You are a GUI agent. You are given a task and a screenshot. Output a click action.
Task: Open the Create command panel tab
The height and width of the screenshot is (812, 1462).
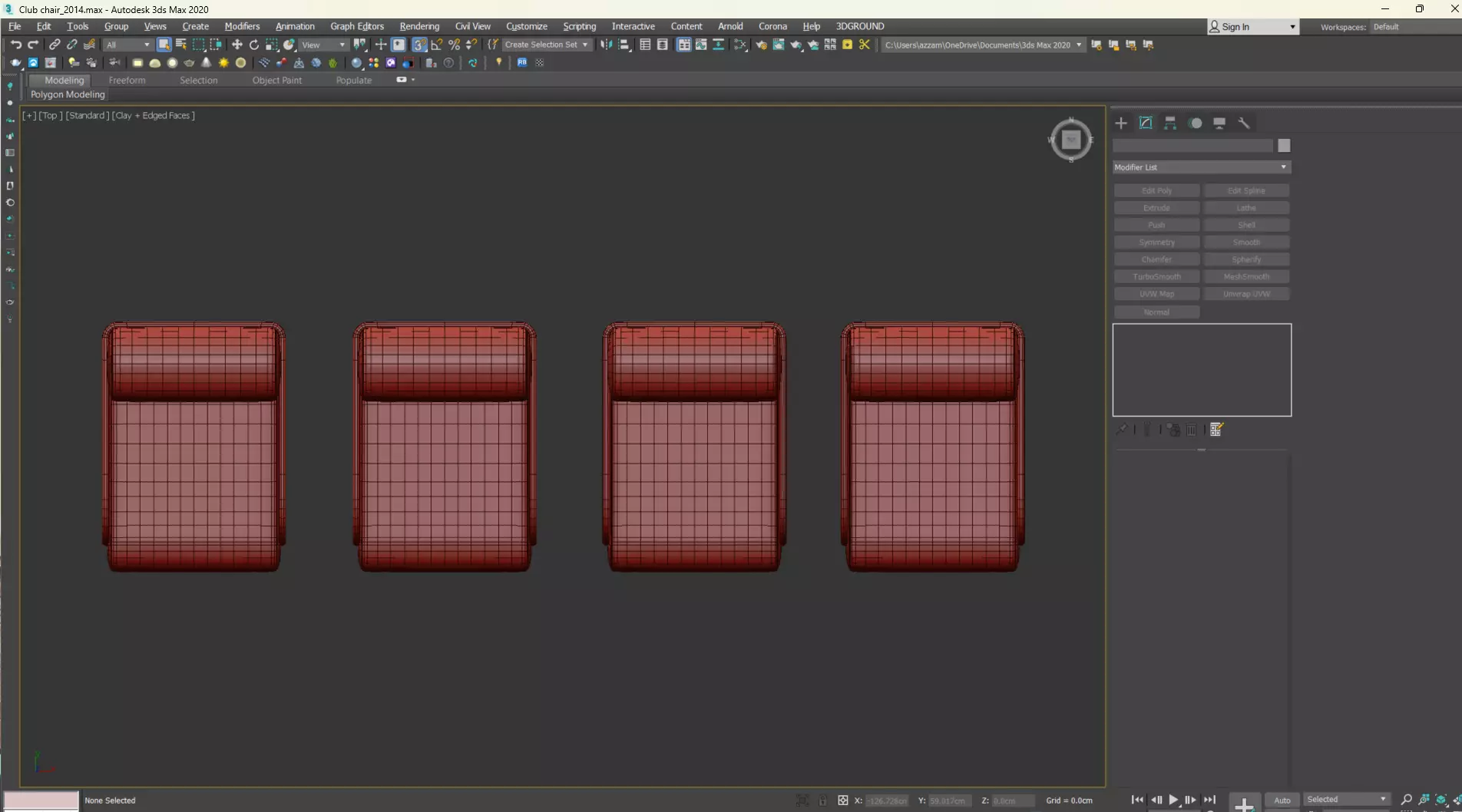(1121, 123)
